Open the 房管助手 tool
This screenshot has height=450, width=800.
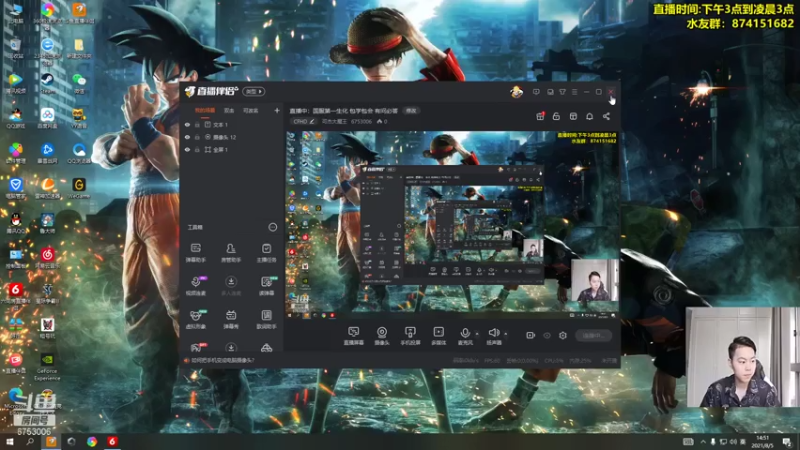231,253
